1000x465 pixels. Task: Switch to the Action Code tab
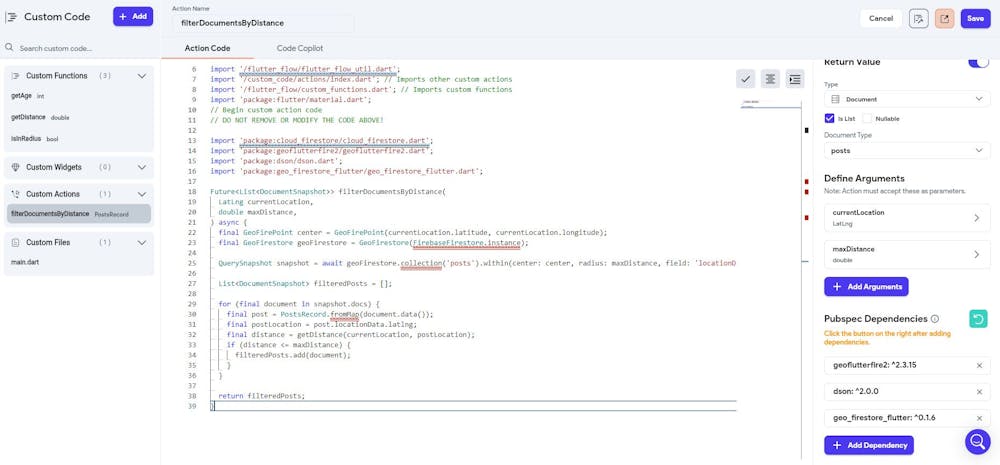point(207,48)
